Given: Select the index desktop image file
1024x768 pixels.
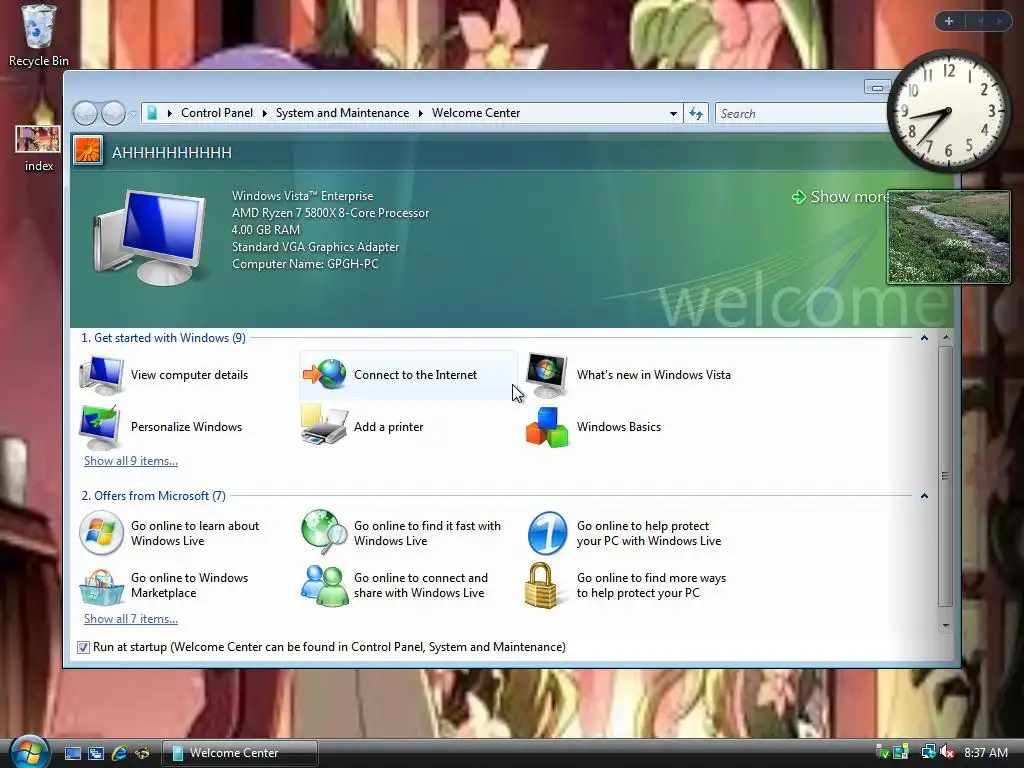Looking at the screenshot, I should coord(38,149).
